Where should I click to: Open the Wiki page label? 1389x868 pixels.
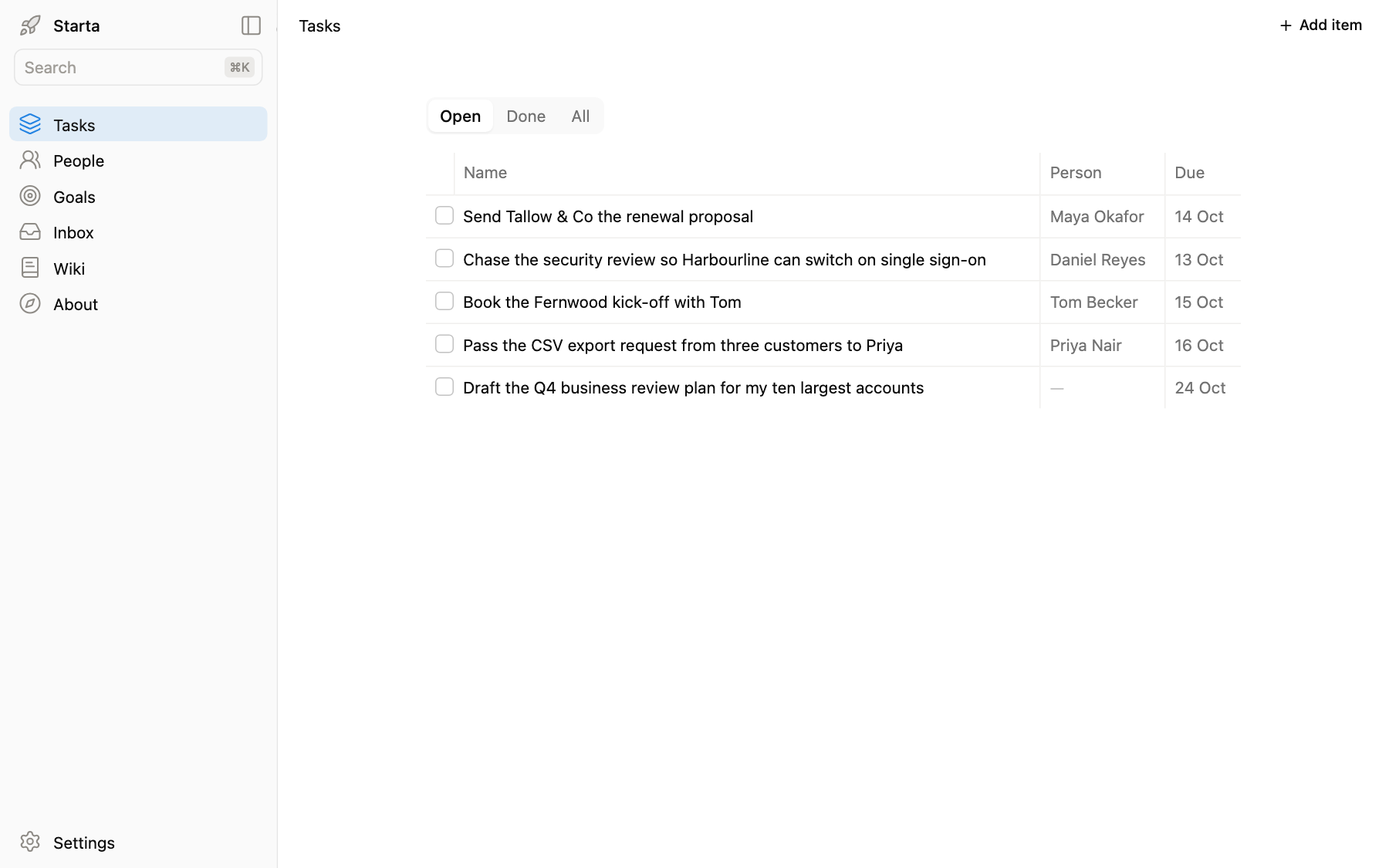[x=69, y=269]
